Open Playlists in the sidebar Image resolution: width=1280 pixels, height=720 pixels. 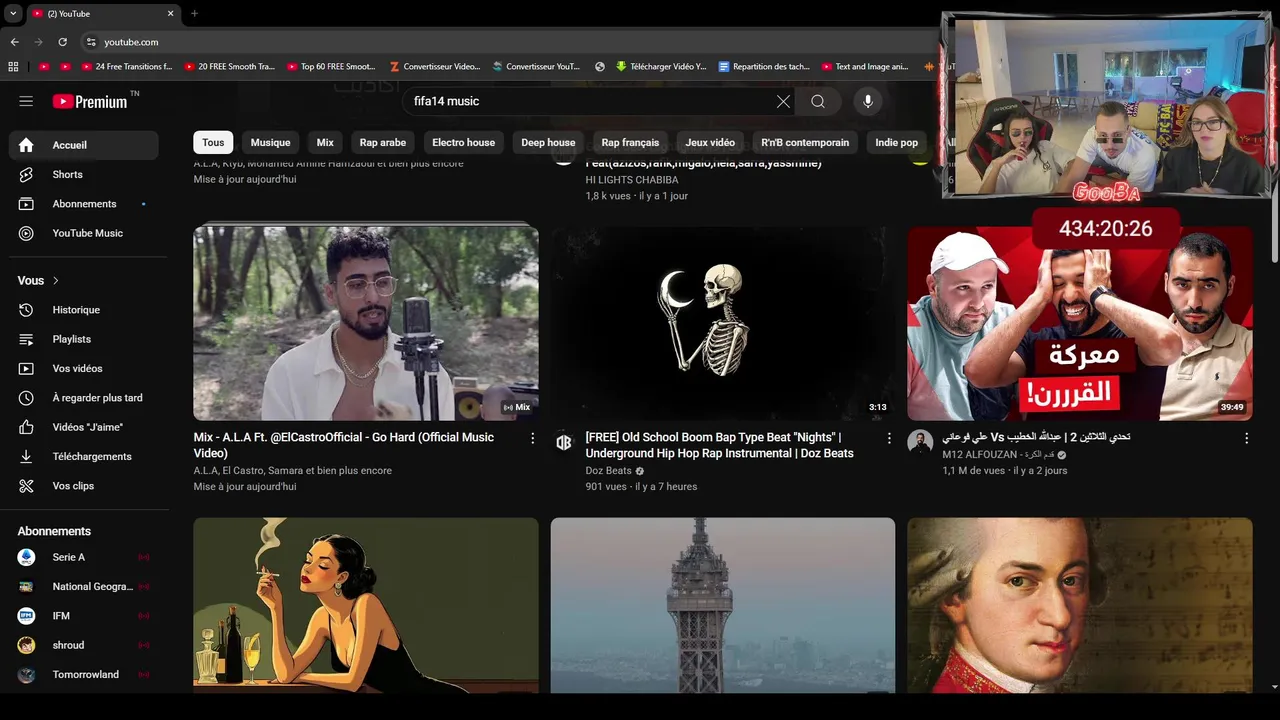(84, 339)
